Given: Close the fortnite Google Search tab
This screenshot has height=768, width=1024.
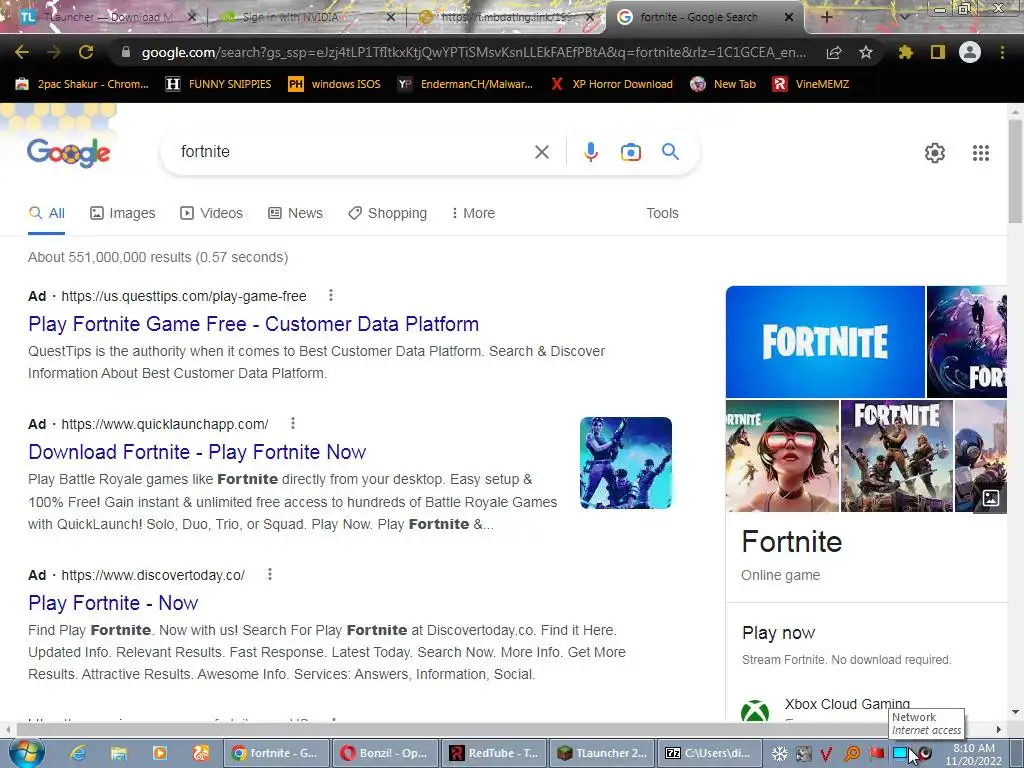Looking at the screenshot, I should point(789,18).
